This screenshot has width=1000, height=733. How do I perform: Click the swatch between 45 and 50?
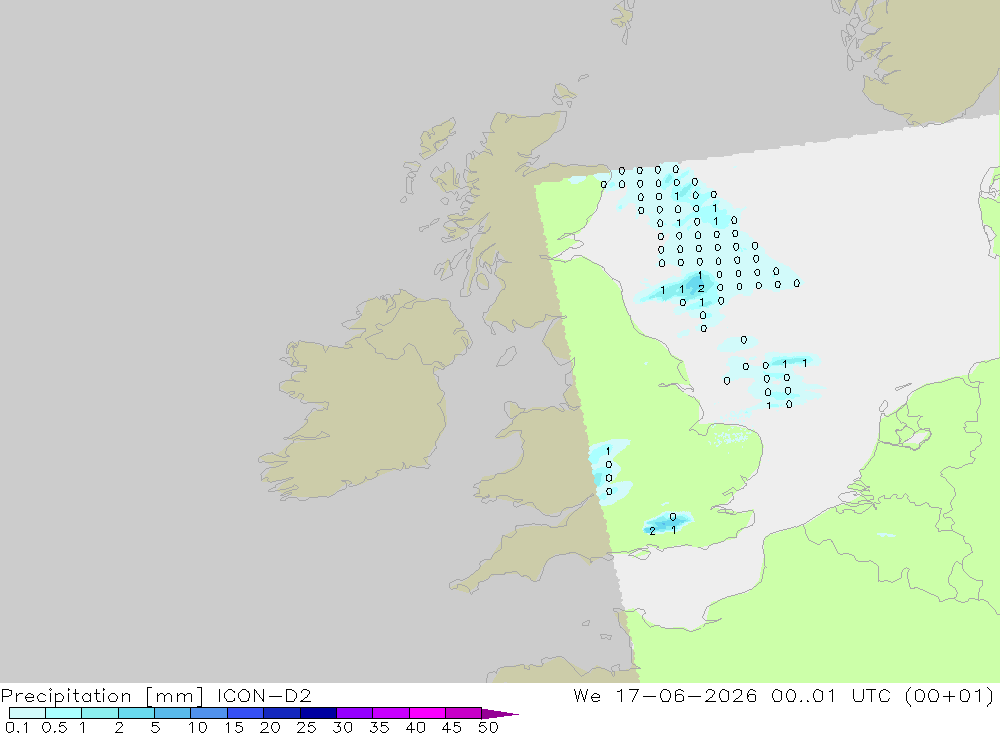point(464,713)
